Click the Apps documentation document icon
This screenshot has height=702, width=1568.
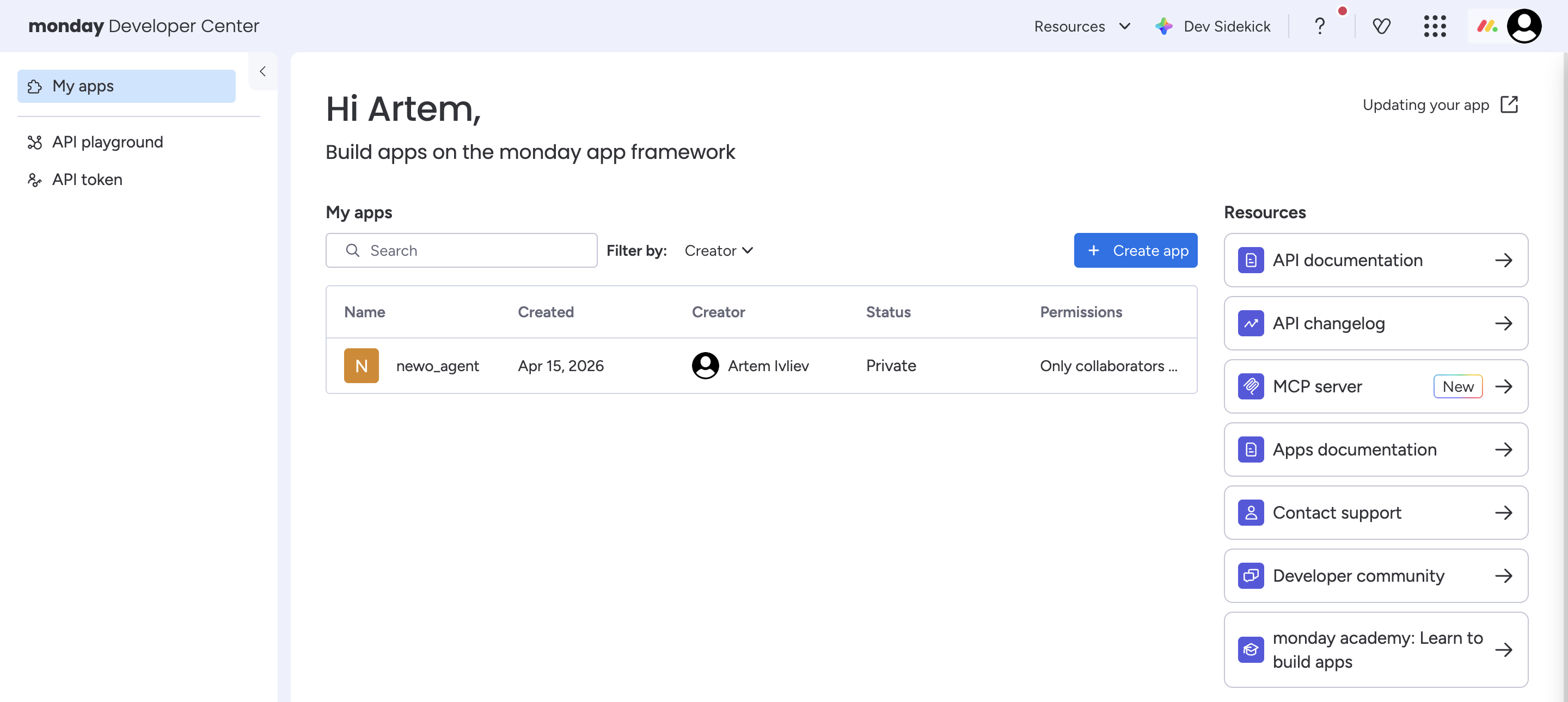[x=1251, y=449]
